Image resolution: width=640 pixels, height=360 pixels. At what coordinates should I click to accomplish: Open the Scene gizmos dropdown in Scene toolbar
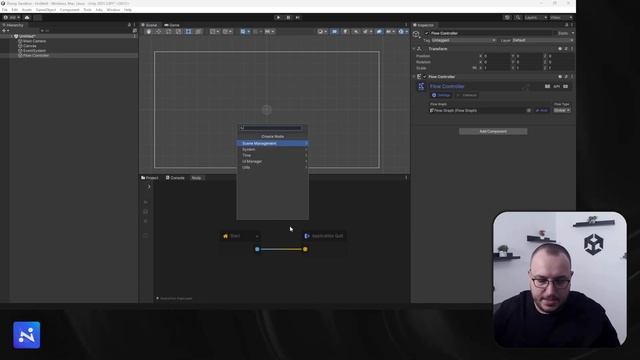click(x=403, y=31)
